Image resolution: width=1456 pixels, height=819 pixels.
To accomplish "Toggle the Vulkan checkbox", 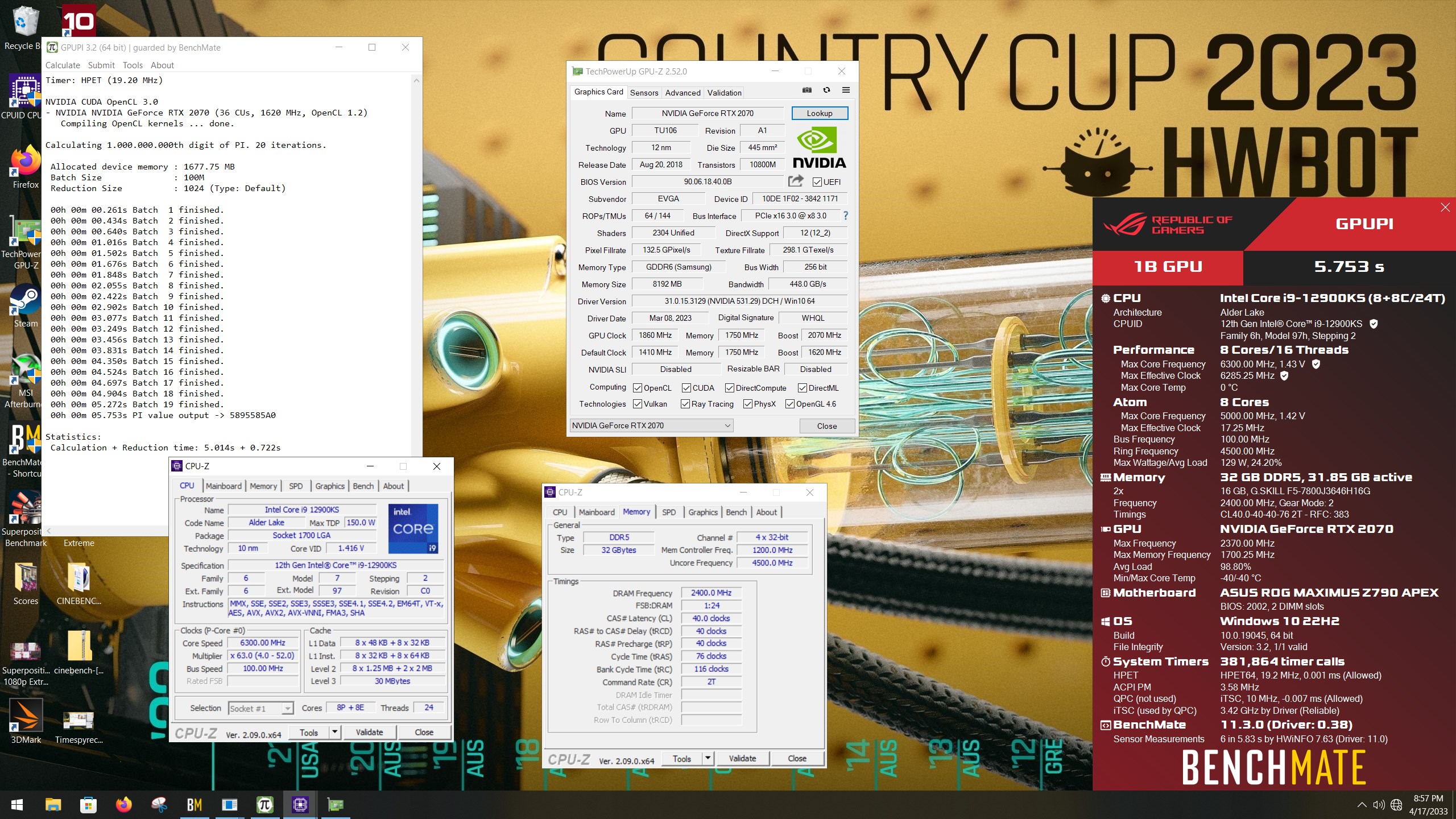I will [638, 404].
